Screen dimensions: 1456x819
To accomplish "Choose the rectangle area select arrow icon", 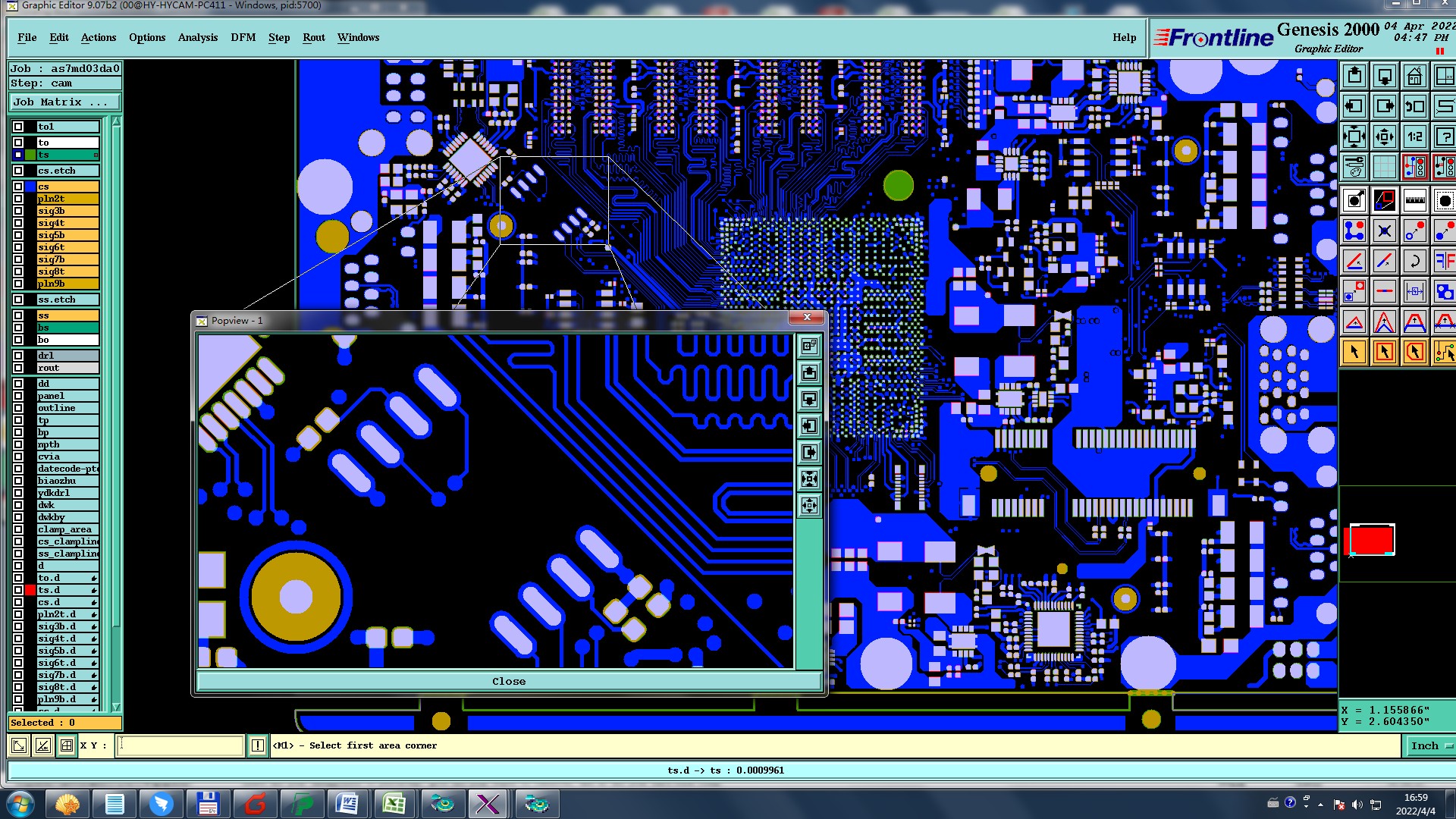I will pos(1384,352).
